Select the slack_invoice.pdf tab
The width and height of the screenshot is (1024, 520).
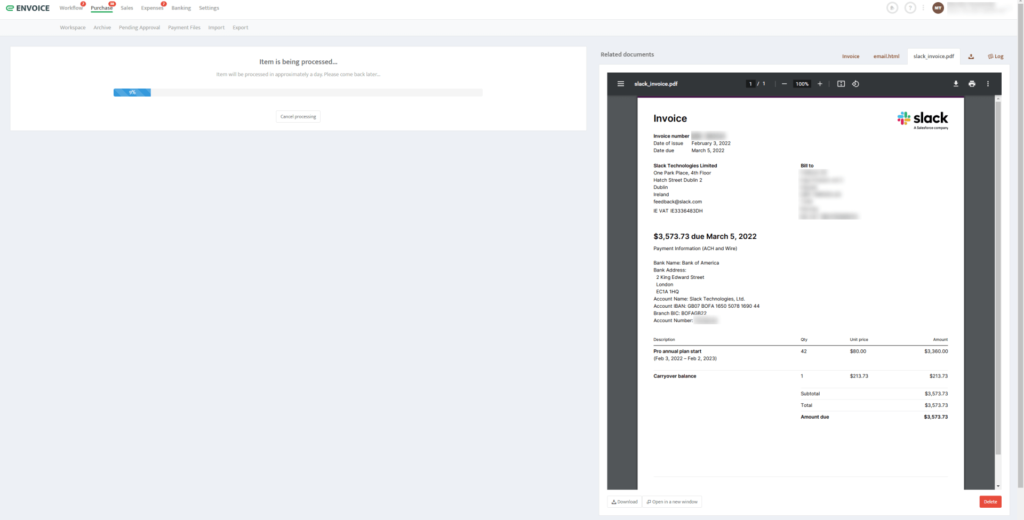pos(933,56)
